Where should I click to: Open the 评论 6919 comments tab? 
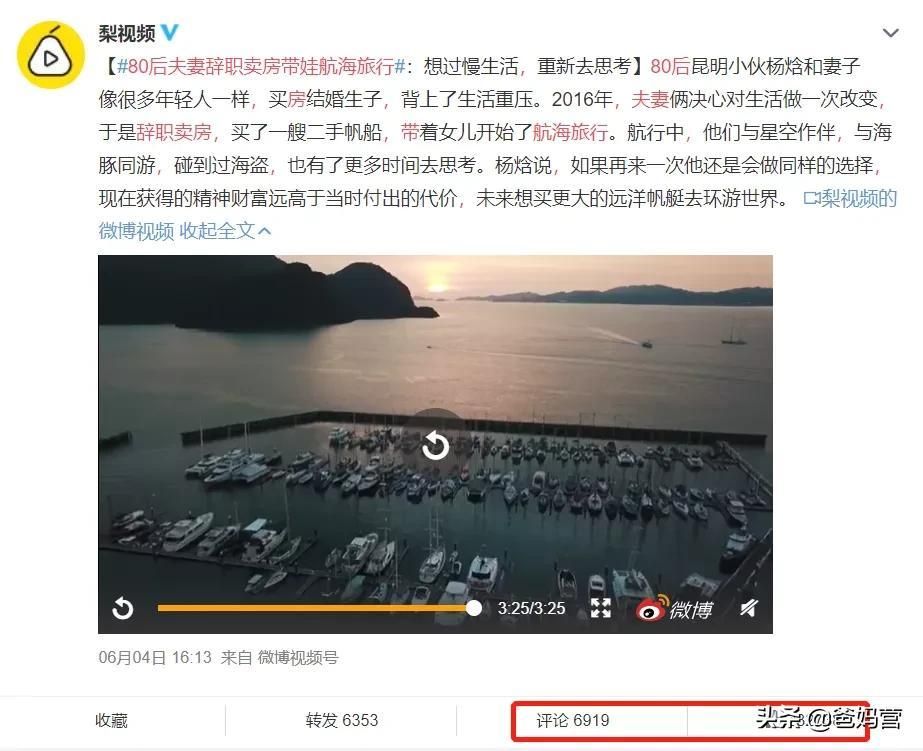pos(572,720)
